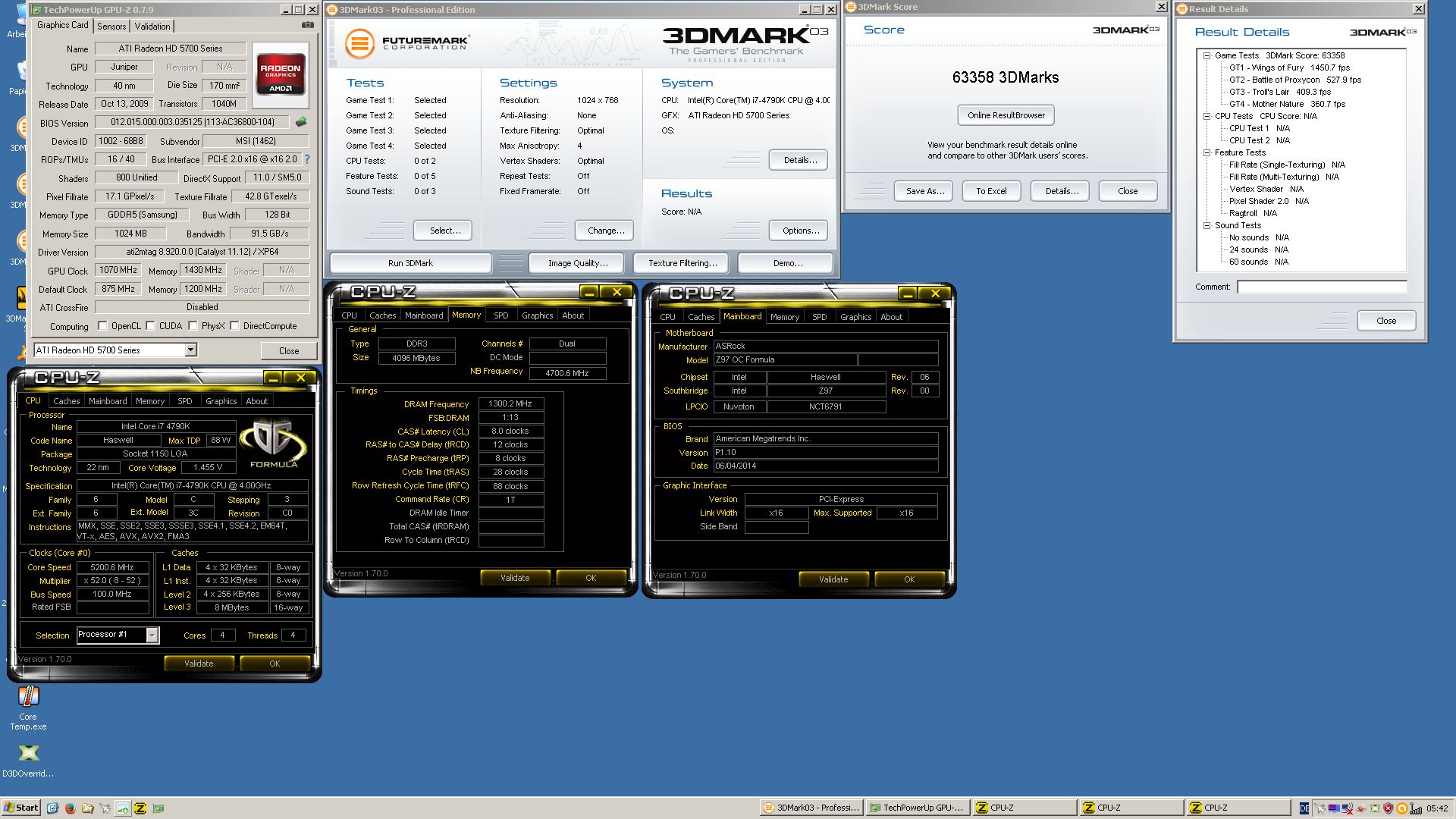Switch to TechPowerUp GPU-Z taskbar button
1456x819 pixels.
click(918, 808)
